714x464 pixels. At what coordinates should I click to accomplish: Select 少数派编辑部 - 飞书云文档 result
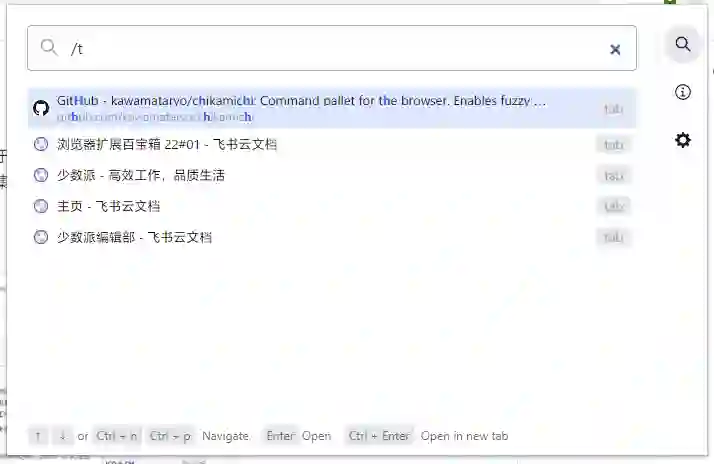(x=332, y=237)
